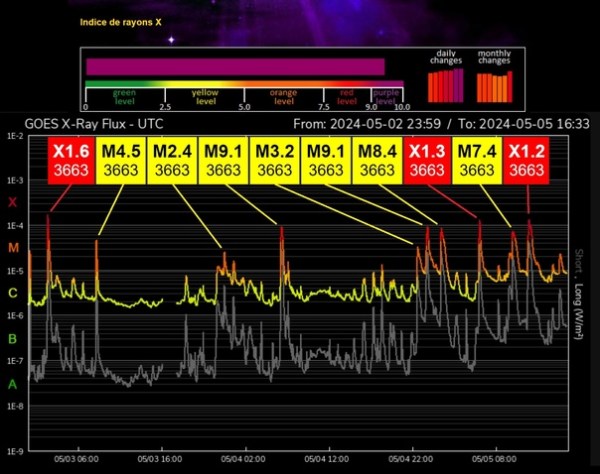
Task: Click the green level scale label
Action: [x=125, y=97]
